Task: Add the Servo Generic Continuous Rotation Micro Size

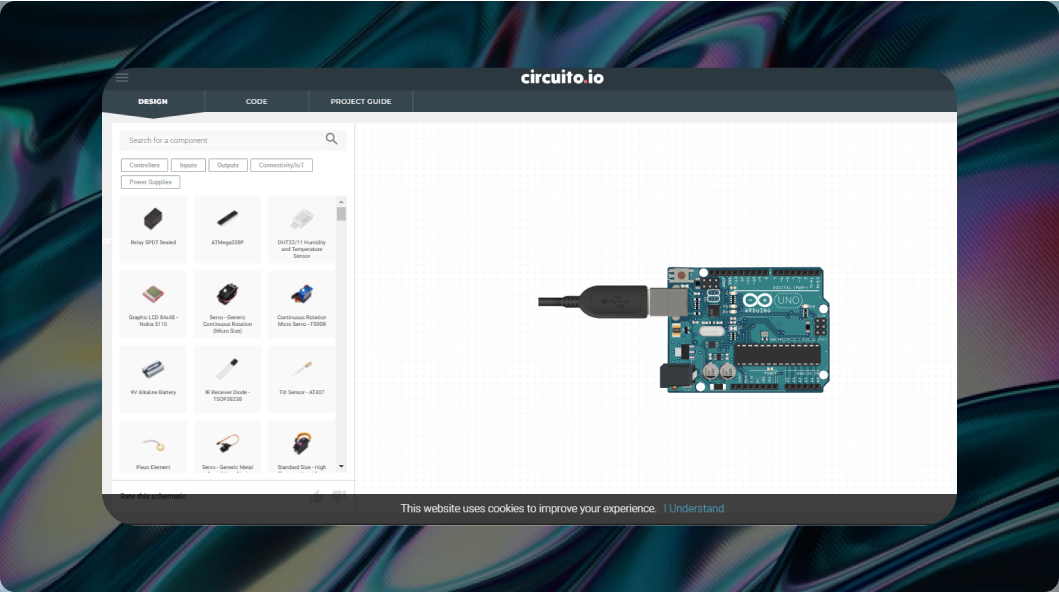Action: pyautogui.click(x=228, y=304)
